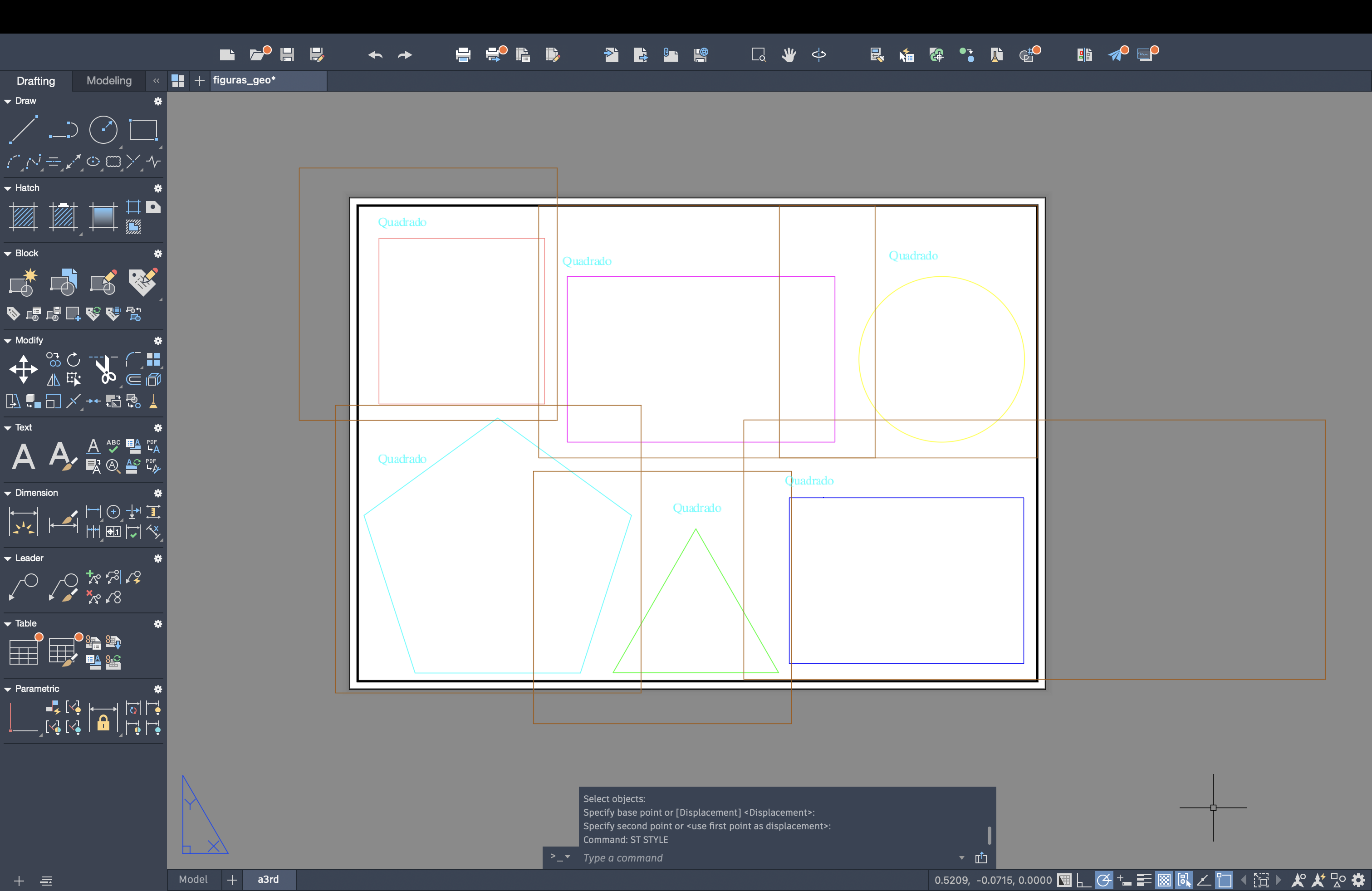Click the Pan hand icon
This screenshot has width=1372, height=891.
click(789, 55)
